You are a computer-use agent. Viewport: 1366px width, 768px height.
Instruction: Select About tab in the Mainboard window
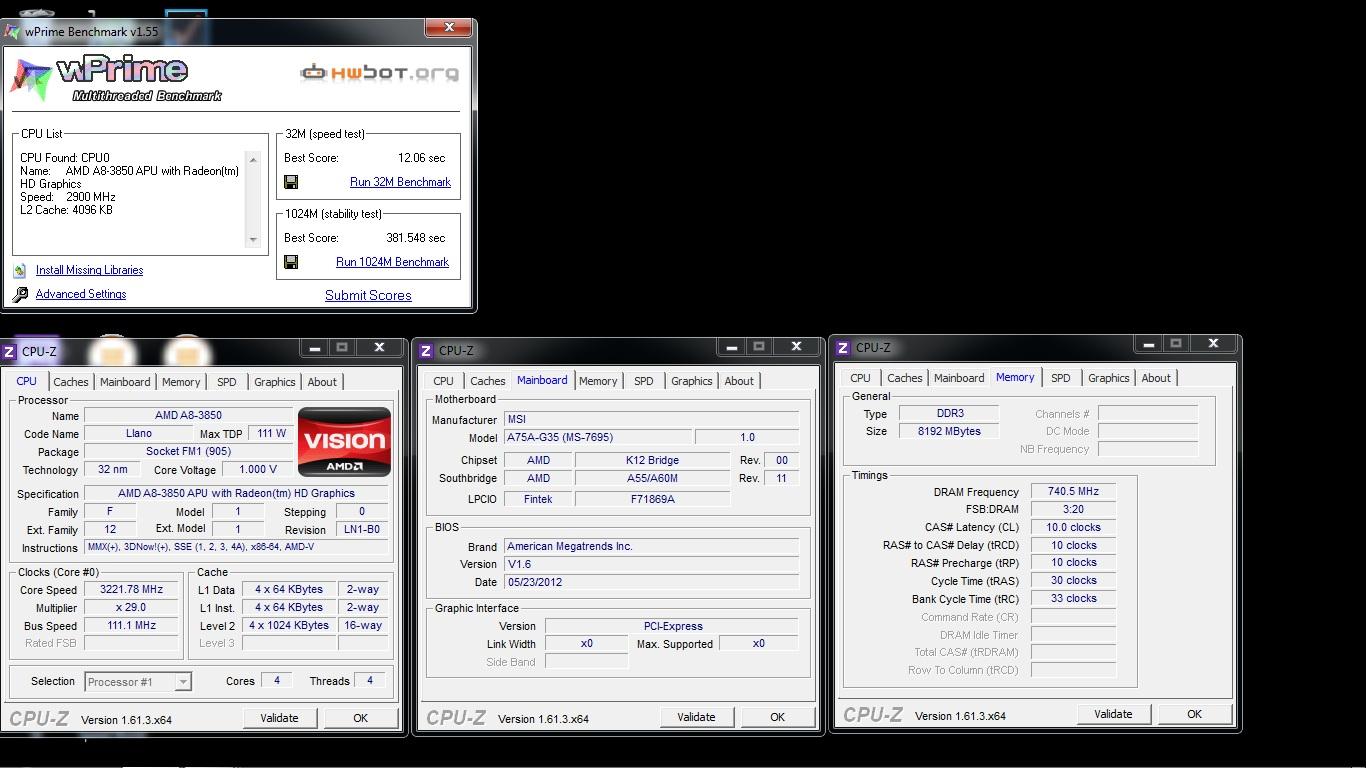click(x=739, y=381)
